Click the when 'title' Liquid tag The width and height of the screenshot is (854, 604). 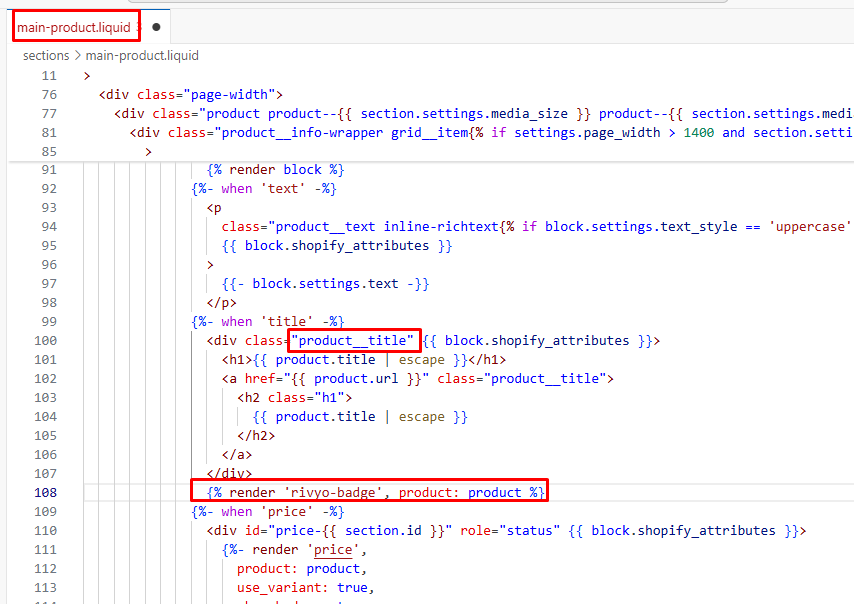(268, 321)
